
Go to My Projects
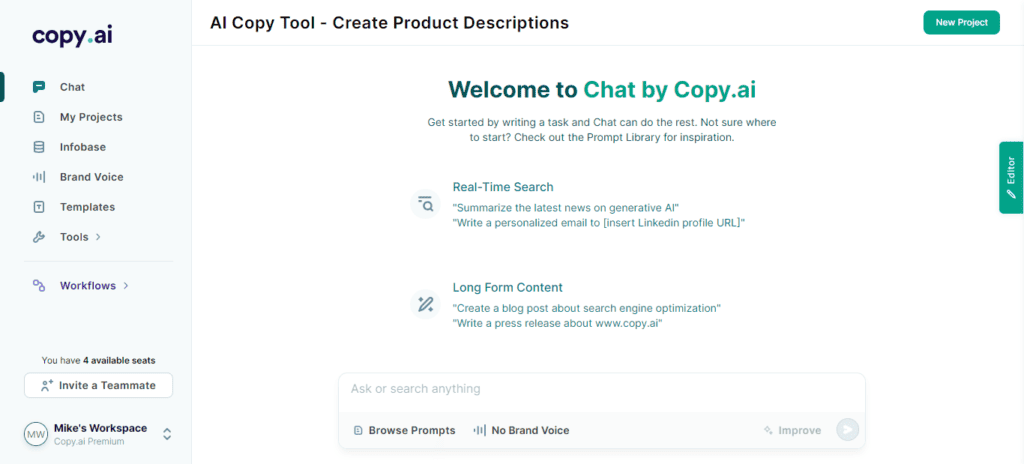(x=91, y=117)
